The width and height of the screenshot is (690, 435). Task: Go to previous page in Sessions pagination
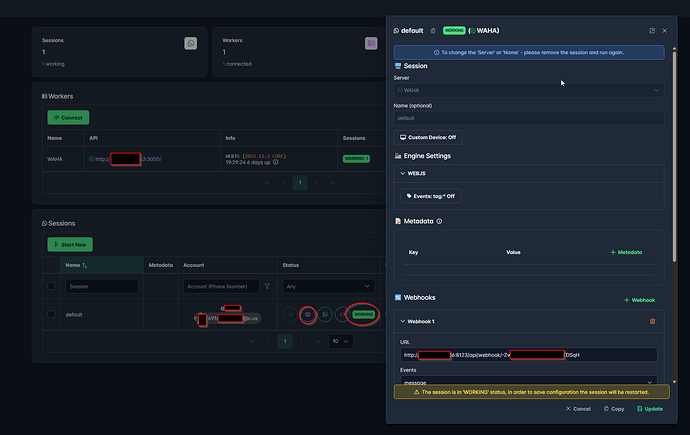pos(268,341)
